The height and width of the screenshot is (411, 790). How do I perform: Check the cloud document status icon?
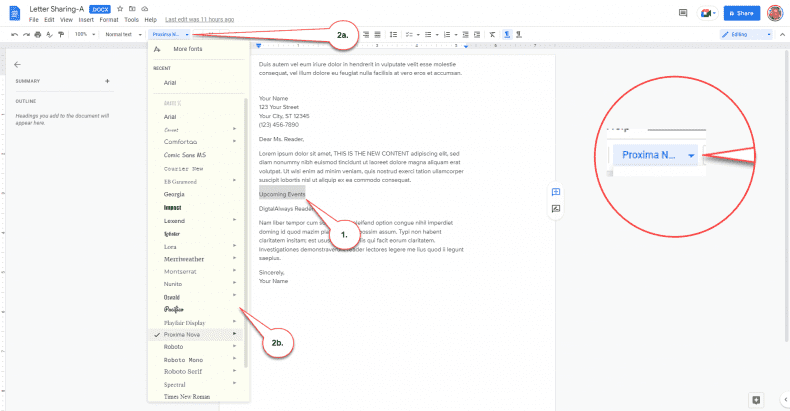(x=145, y=9)
